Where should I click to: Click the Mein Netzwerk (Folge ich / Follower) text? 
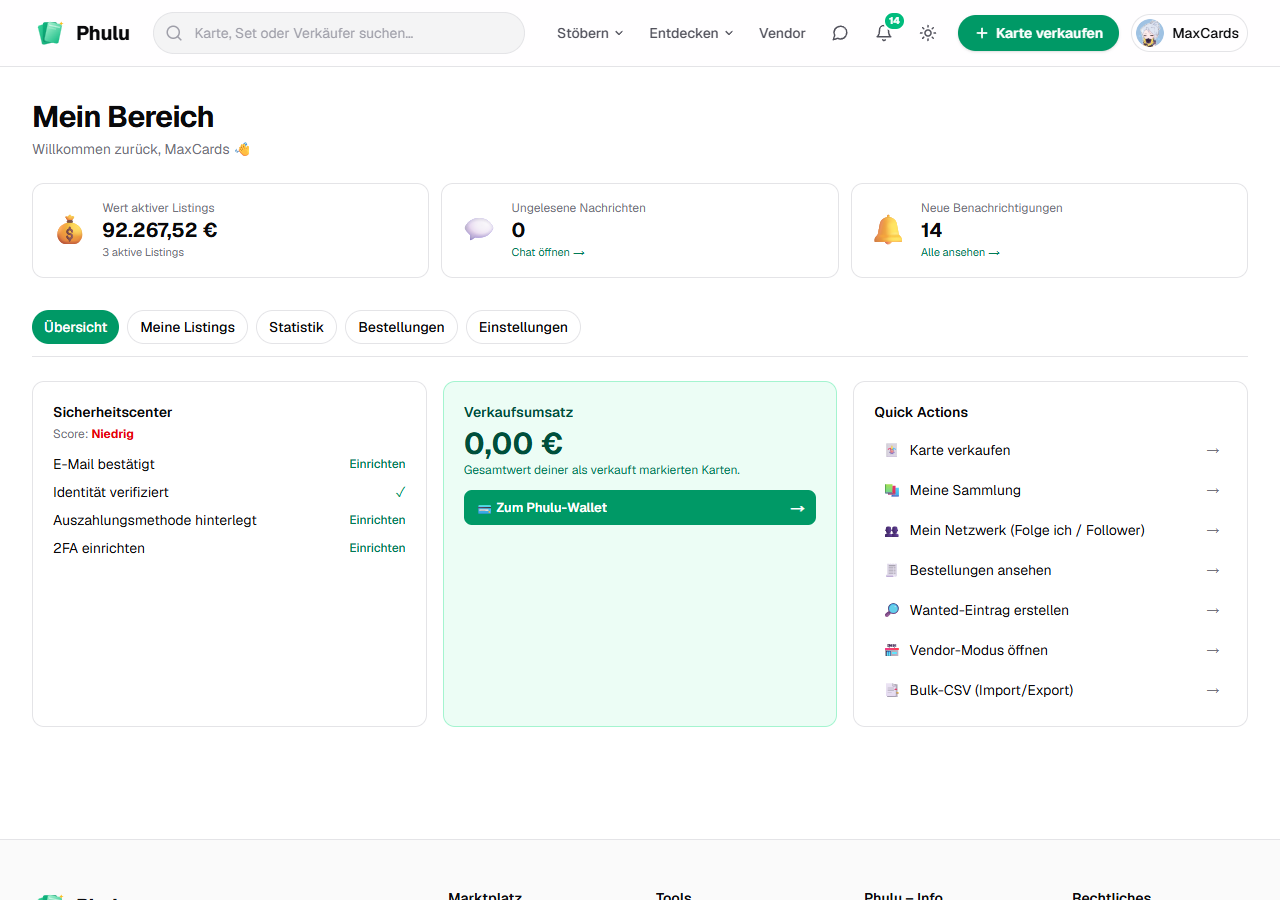(1027, 530)
